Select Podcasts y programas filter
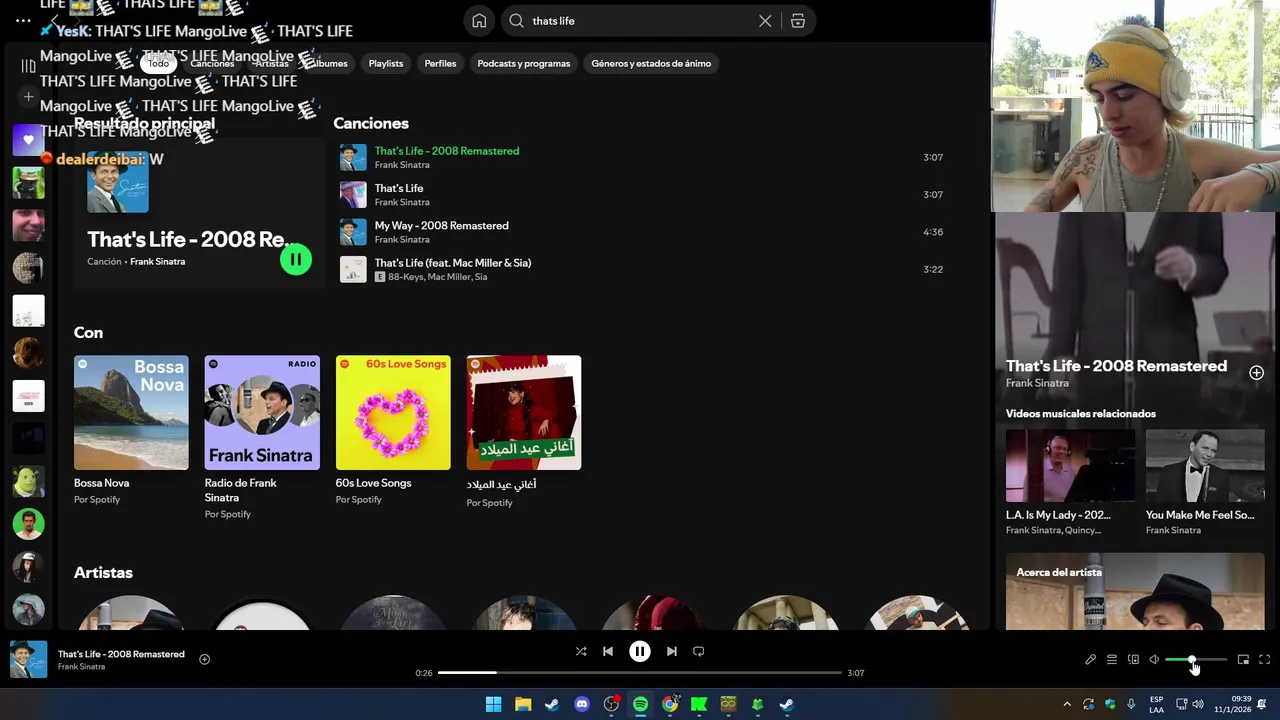 coord(524,63)
